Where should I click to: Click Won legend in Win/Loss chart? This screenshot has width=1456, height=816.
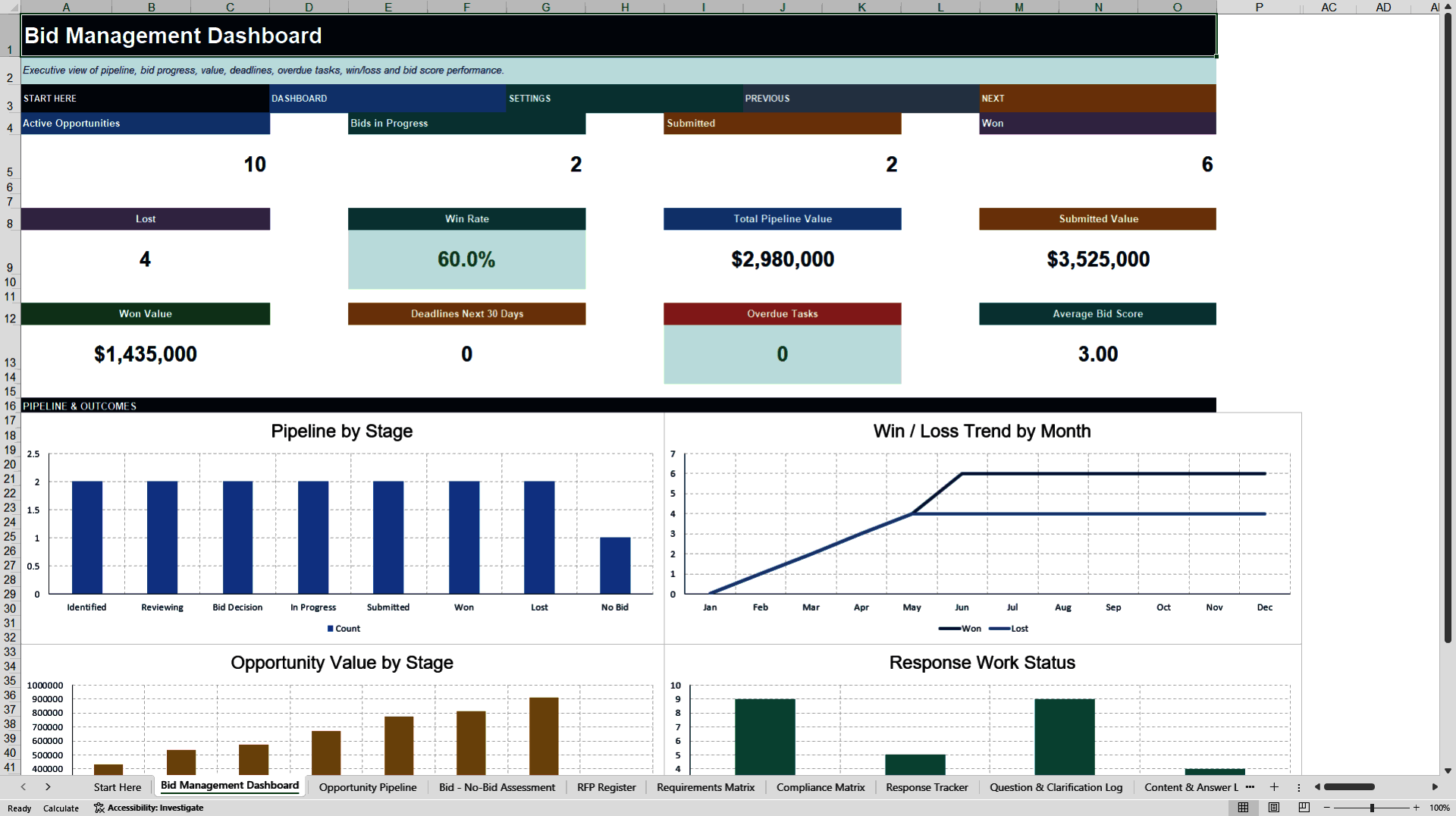tap(959, 629)
